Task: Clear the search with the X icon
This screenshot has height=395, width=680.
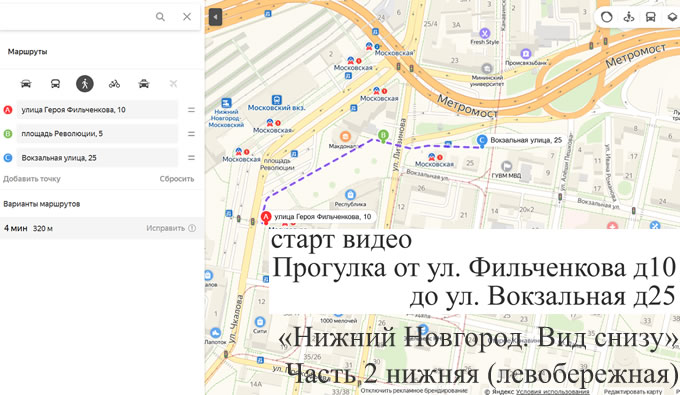Action: (187, 16)
